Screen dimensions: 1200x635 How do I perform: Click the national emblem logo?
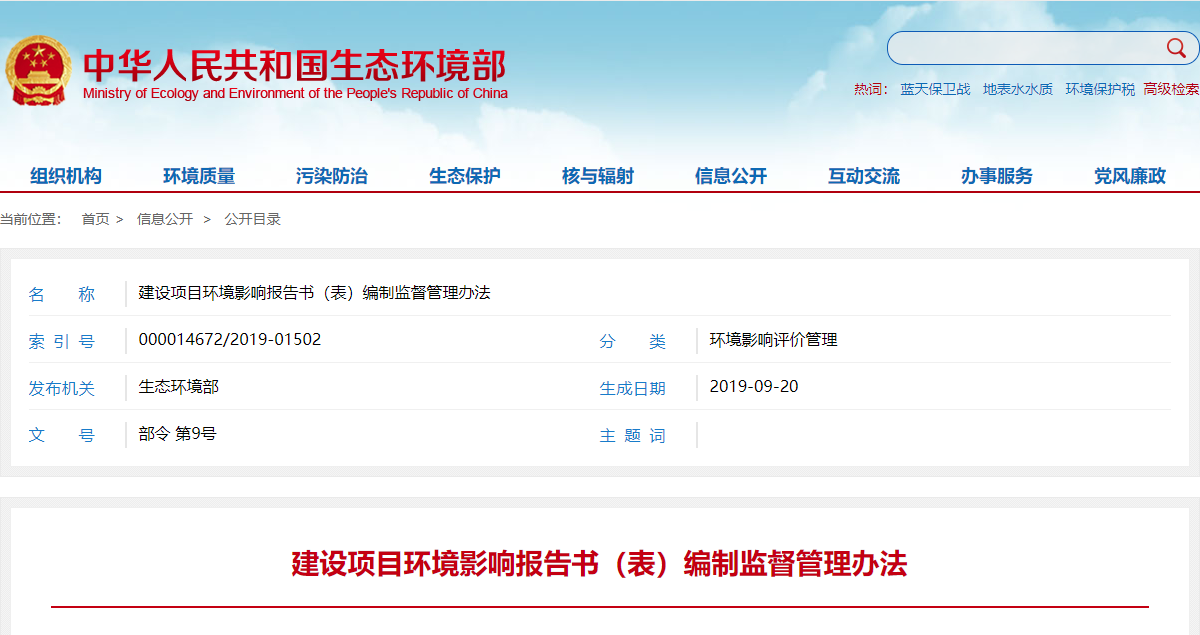[x=38, y=70]
